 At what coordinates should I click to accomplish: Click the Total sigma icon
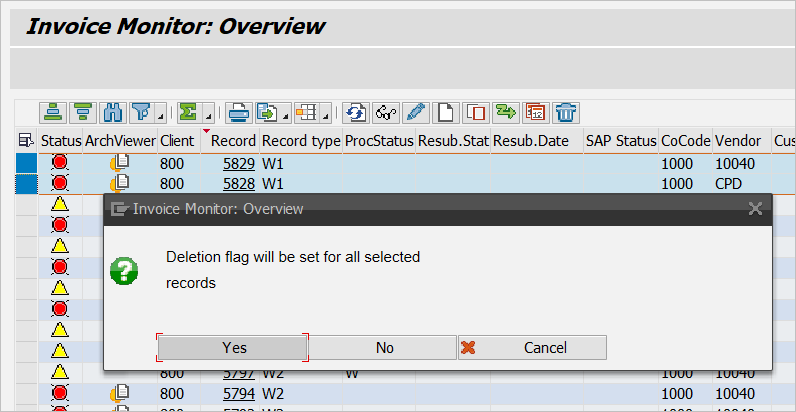point(186,111)
